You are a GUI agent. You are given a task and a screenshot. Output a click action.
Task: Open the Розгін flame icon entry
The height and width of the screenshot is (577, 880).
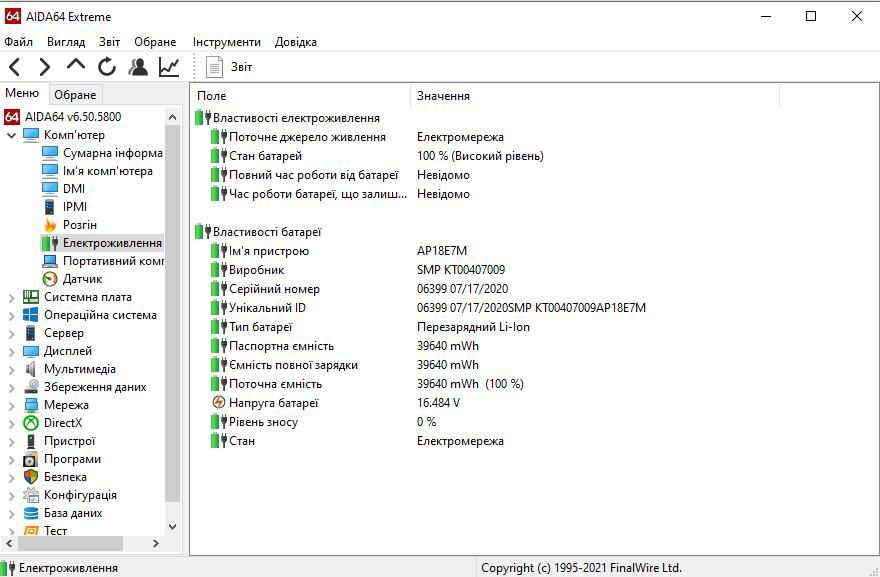click(50, 225)
